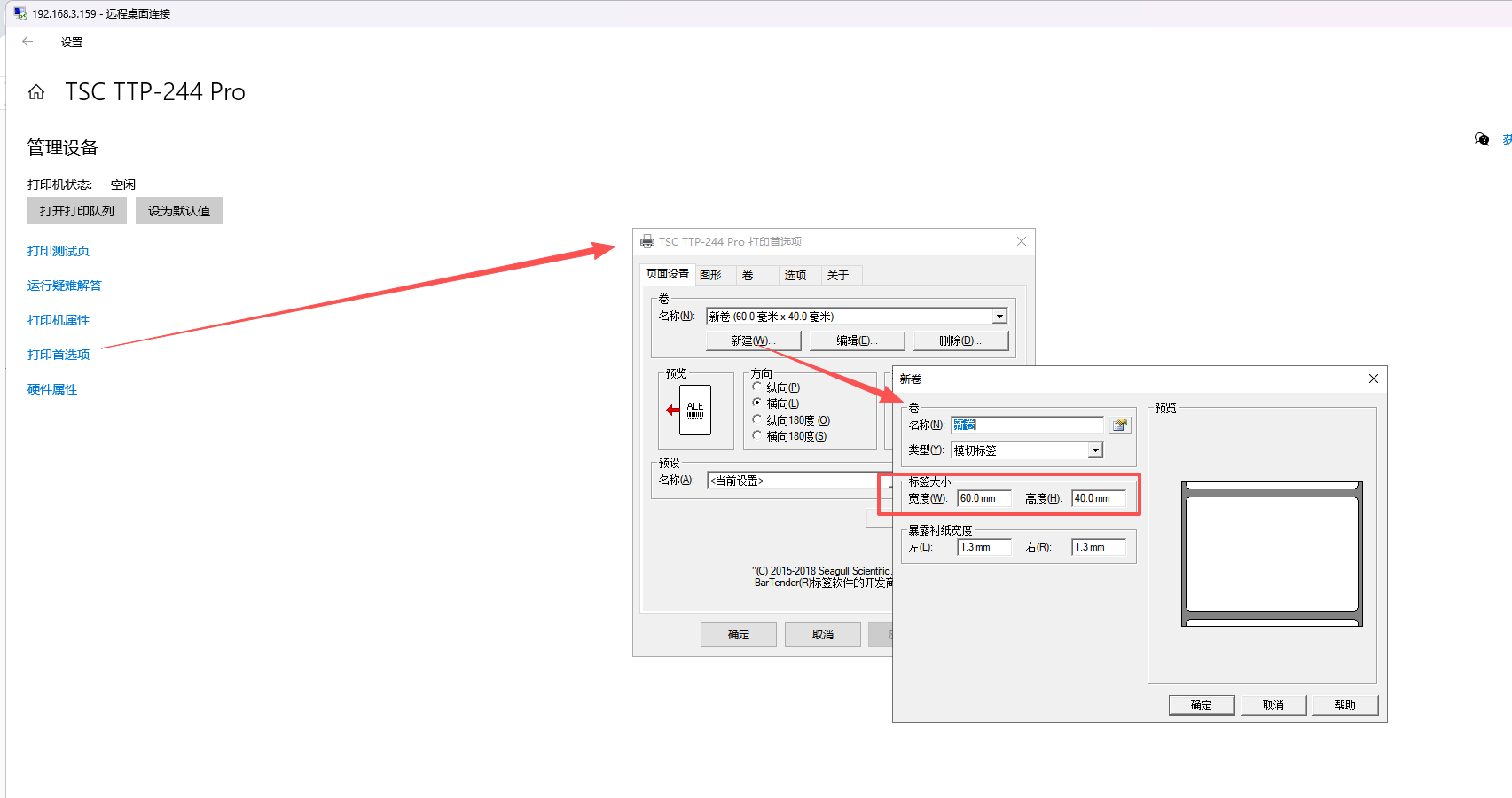Screen dimensions: 1512x798
Task: Click the browse icon next to 新卷 name field
Action: pyautogui.click(x=1120, y=426)
